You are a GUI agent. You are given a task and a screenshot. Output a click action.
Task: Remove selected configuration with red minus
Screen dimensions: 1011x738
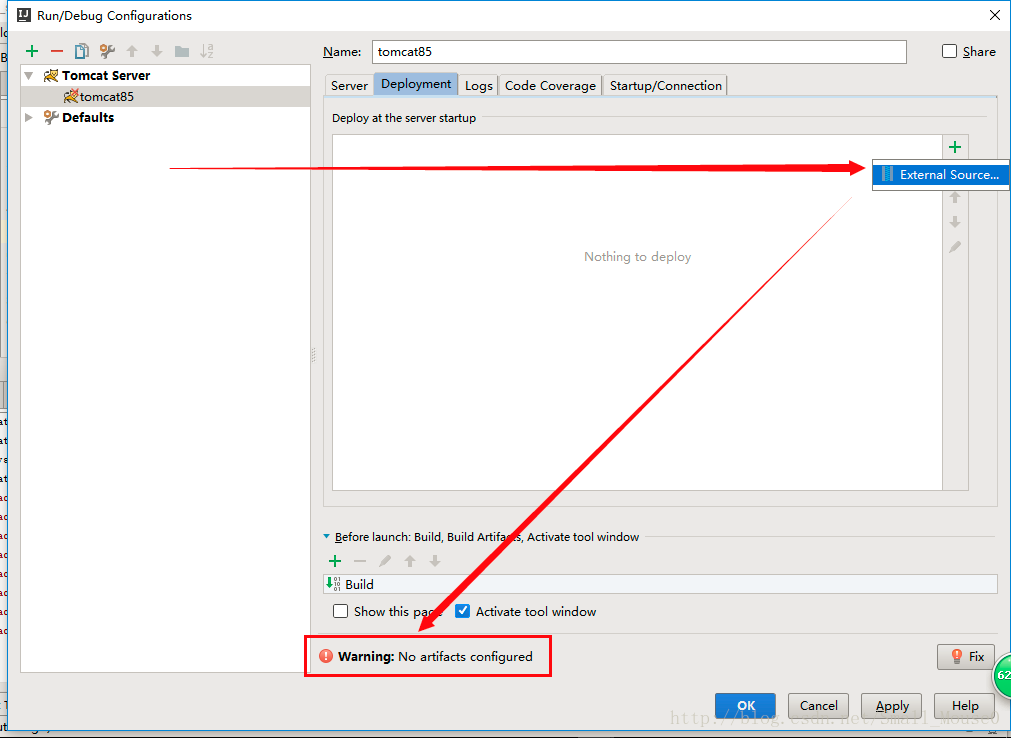(57, 51)
